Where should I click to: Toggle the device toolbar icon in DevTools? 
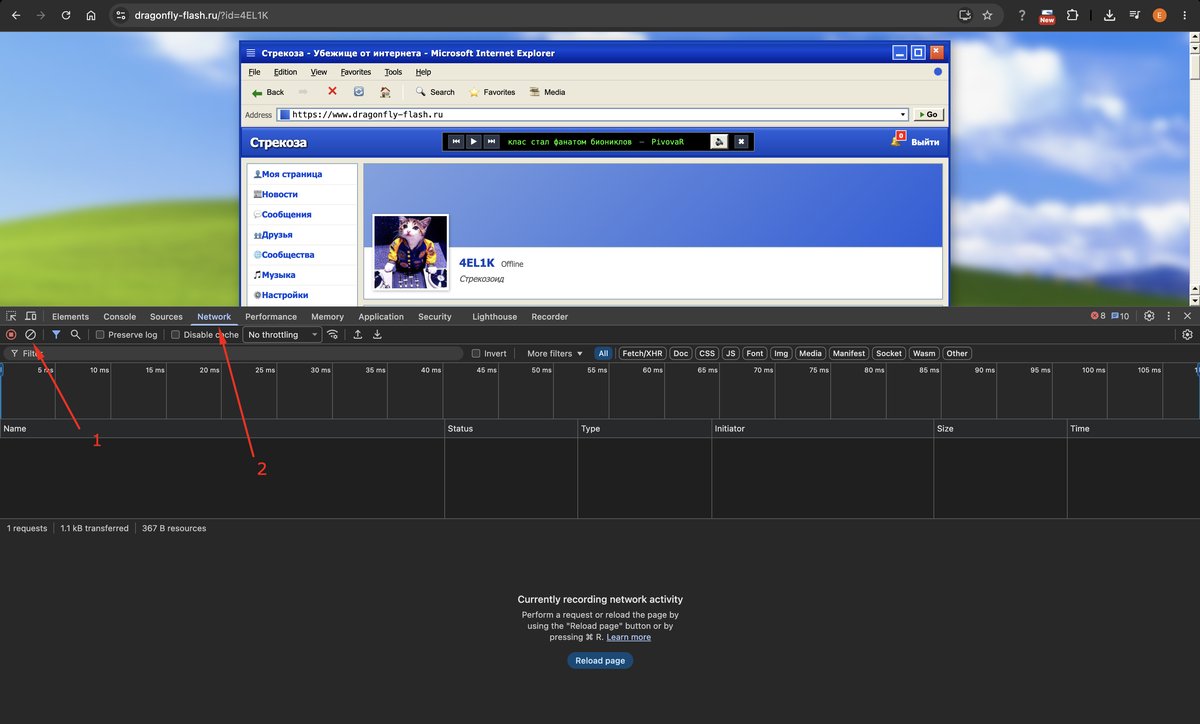(31, 316)
